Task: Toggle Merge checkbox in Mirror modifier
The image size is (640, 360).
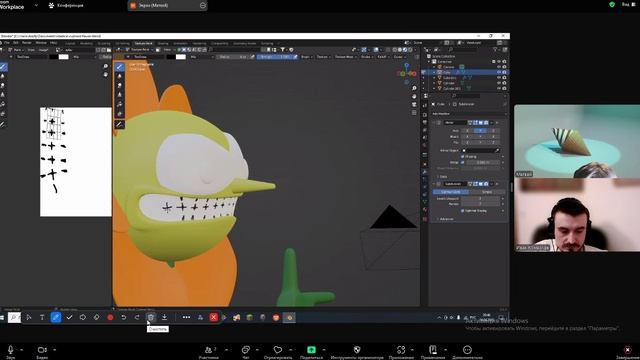Action: click(x=462, y=162)
